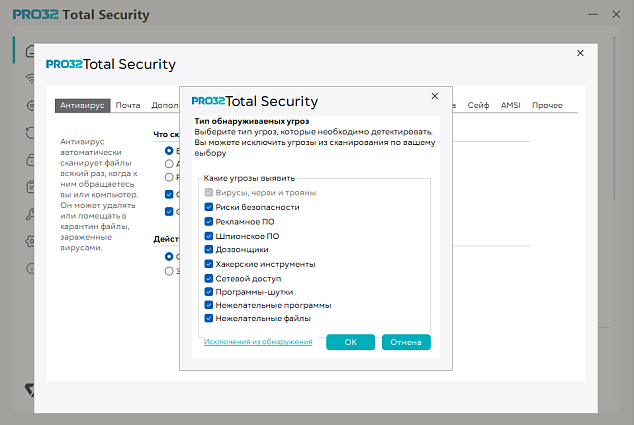Open the Почта tab in settings window
This screenshot has width=634, height=425.
tap(128, 106)
